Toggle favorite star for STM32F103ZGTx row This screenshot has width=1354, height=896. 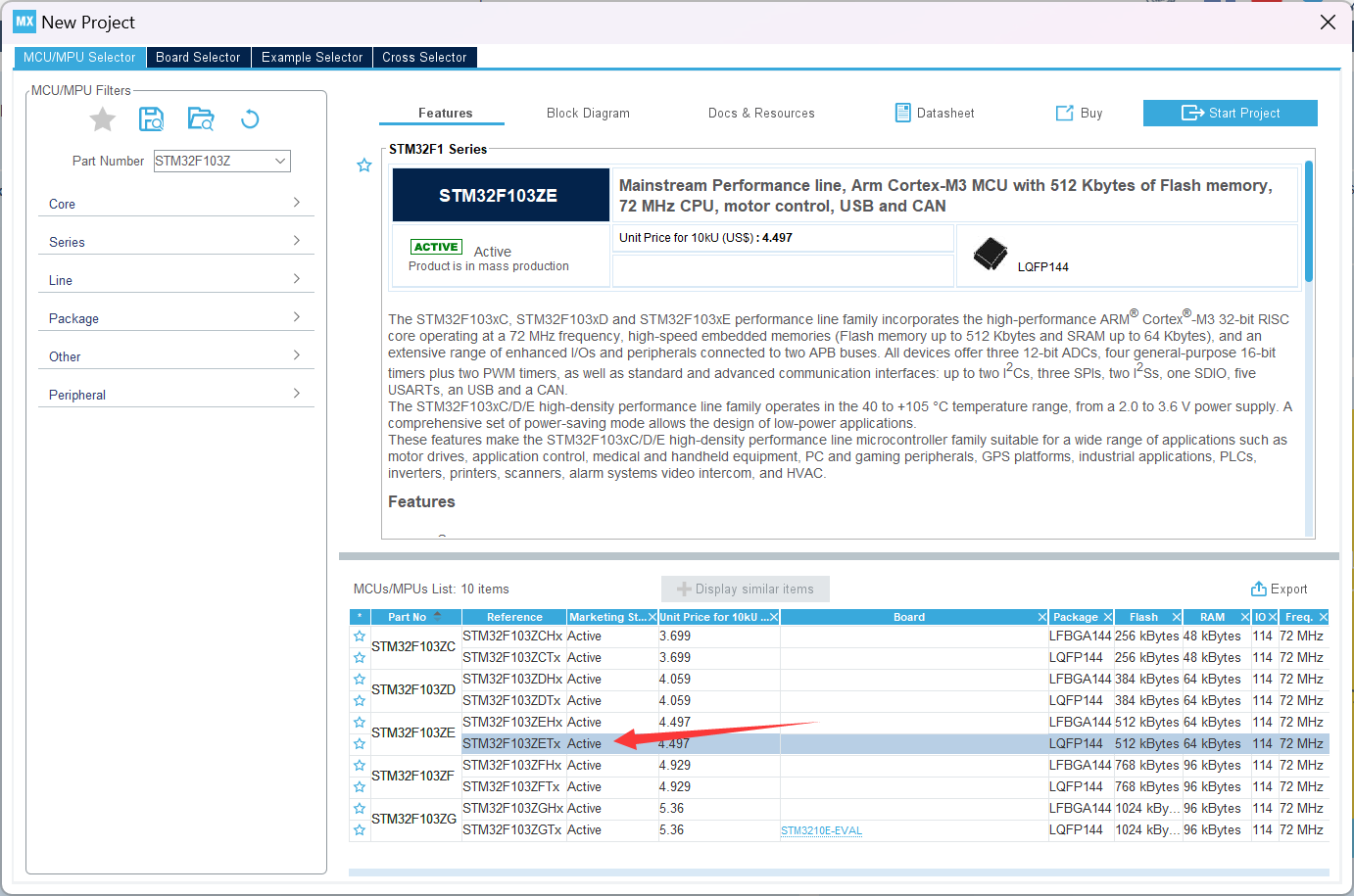tap(360, 830)
